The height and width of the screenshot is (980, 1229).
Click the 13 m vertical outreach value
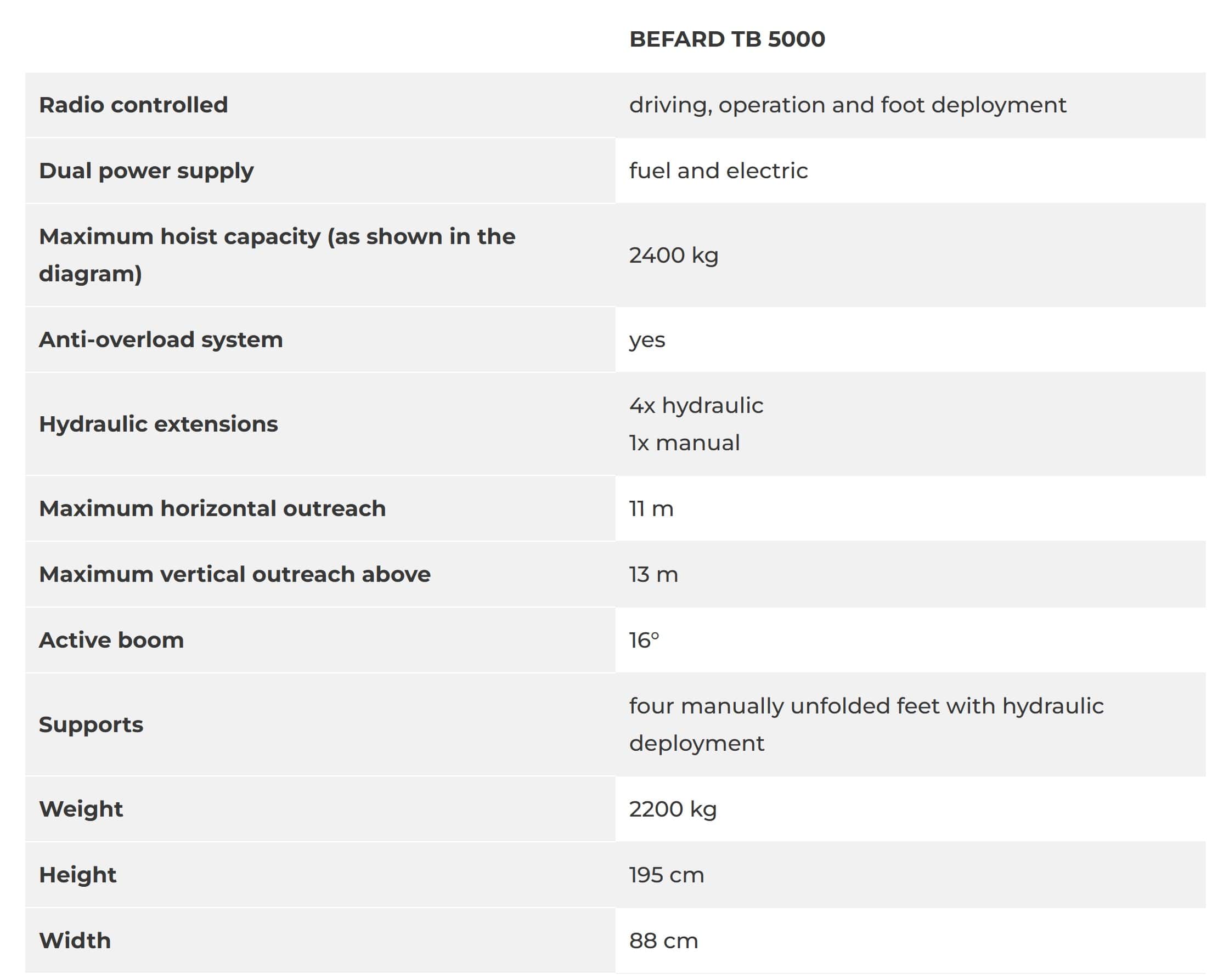(x=653, y=574)
